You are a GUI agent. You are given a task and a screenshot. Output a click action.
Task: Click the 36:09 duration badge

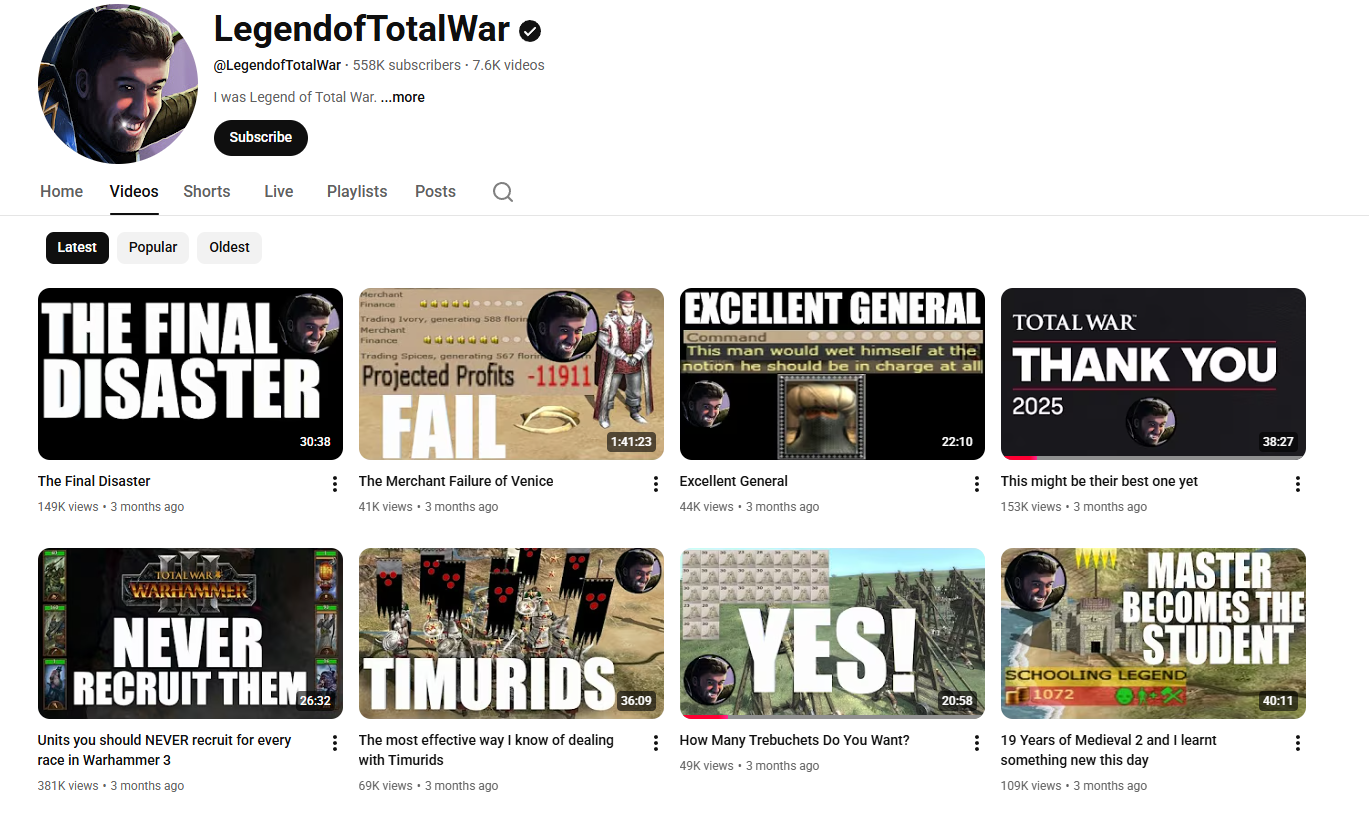[636, 701]
